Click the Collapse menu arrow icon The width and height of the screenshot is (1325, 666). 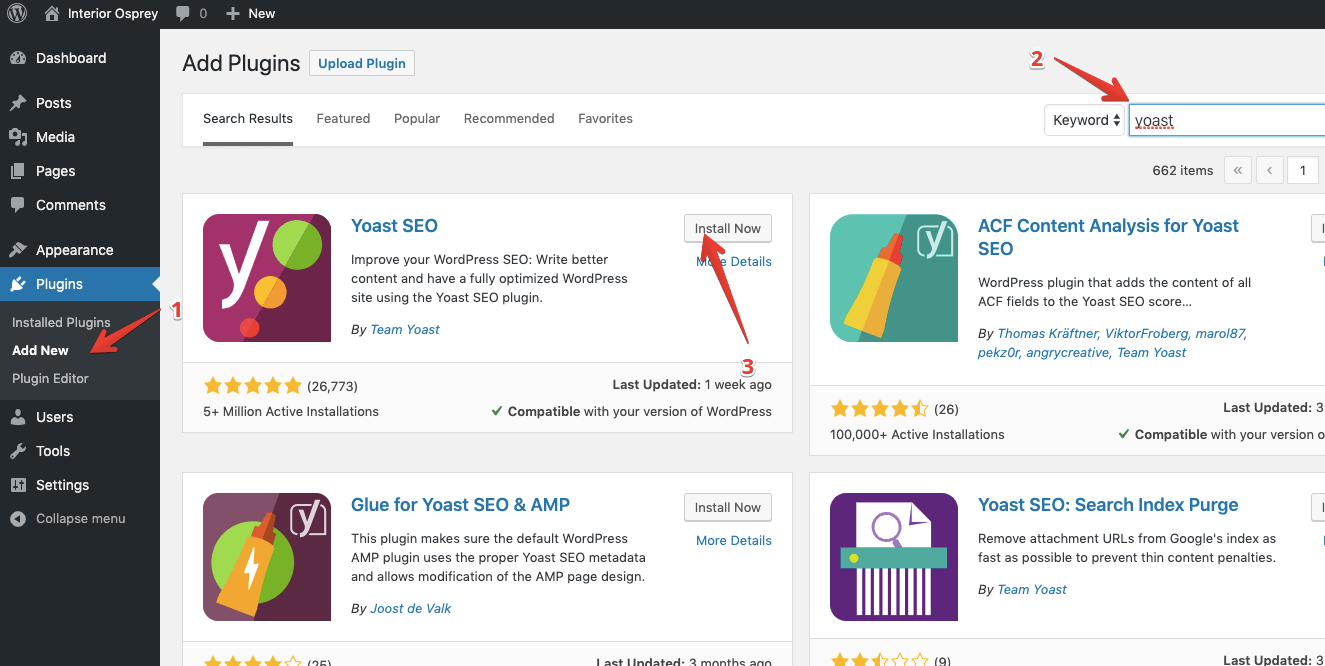18,519
